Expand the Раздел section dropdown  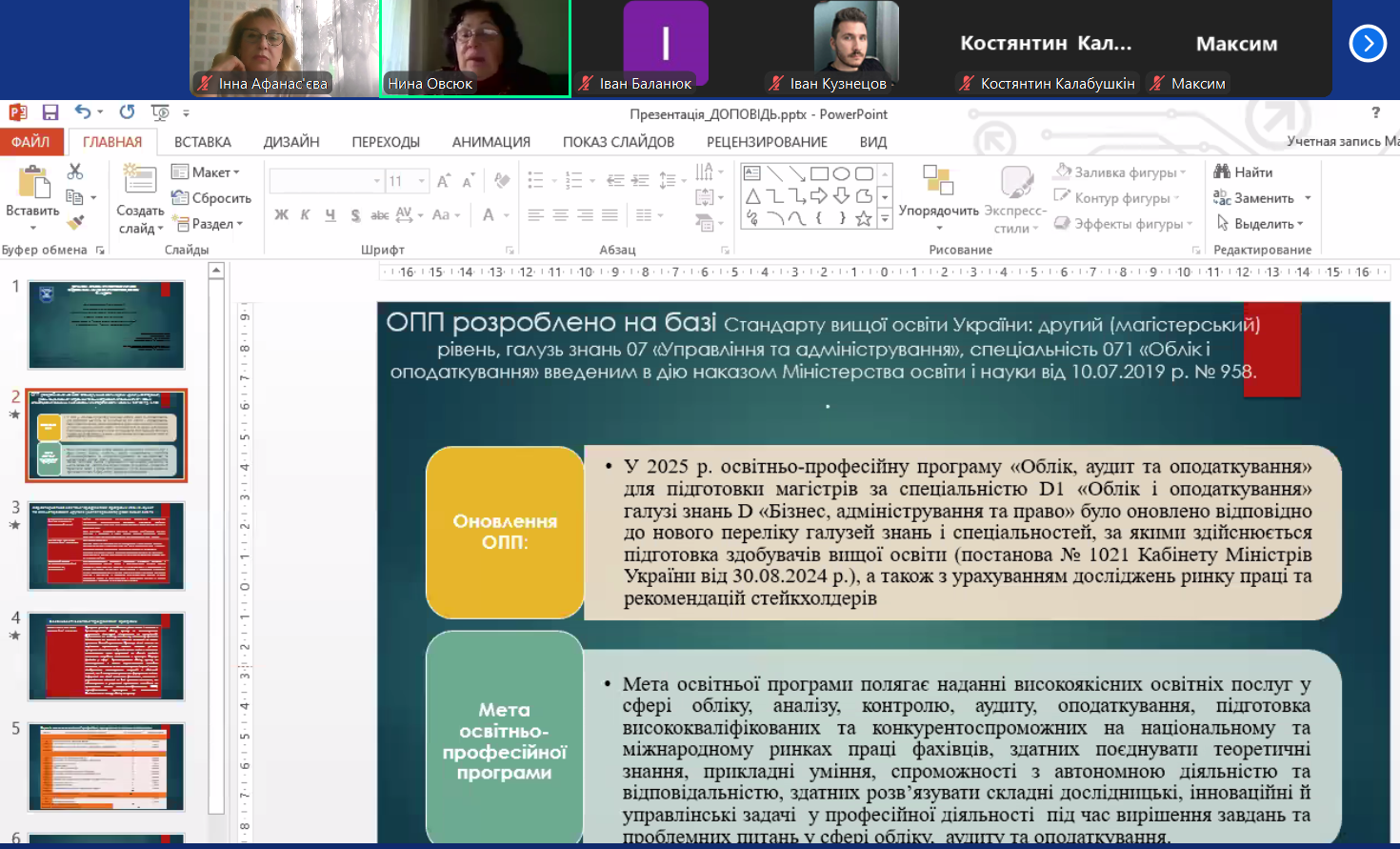(210, 224)
